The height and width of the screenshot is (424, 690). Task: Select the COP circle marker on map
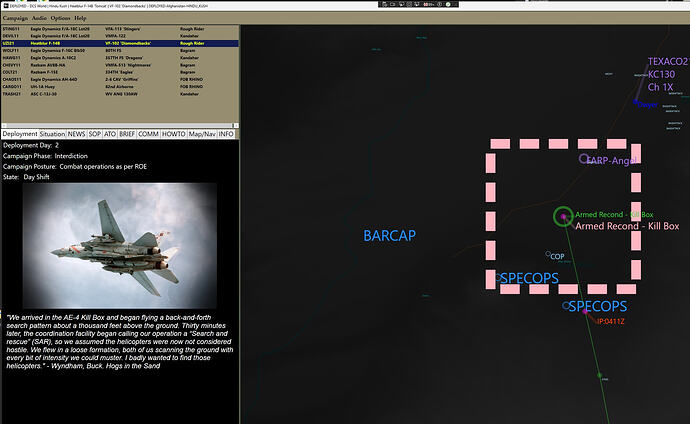pyautogui.click(x=547, y=255)
